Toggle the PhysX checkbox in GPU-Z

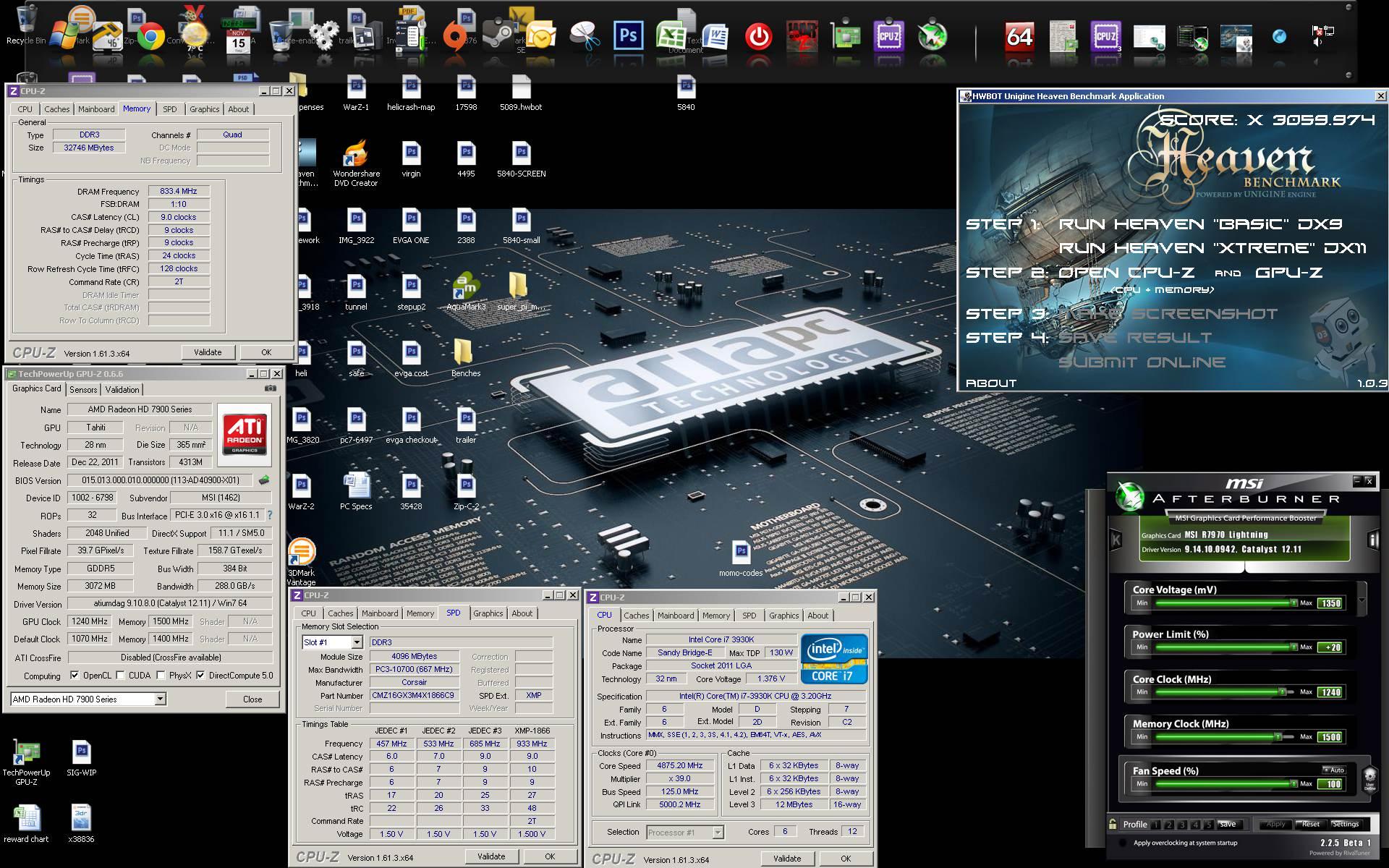(x=161, y=676)
